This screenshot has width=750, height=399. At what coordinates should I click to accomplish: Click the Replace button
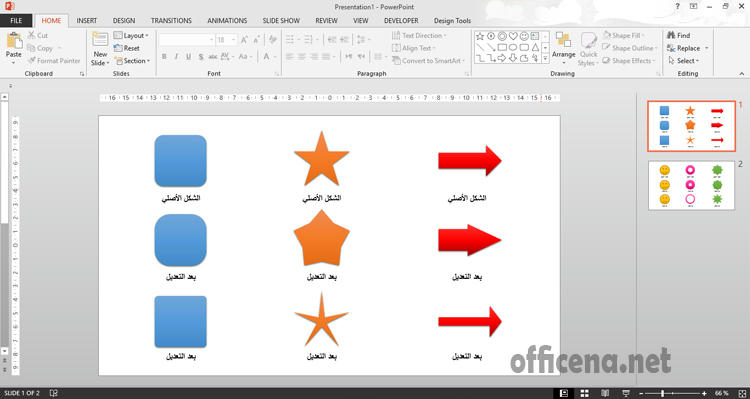point(688,48)
